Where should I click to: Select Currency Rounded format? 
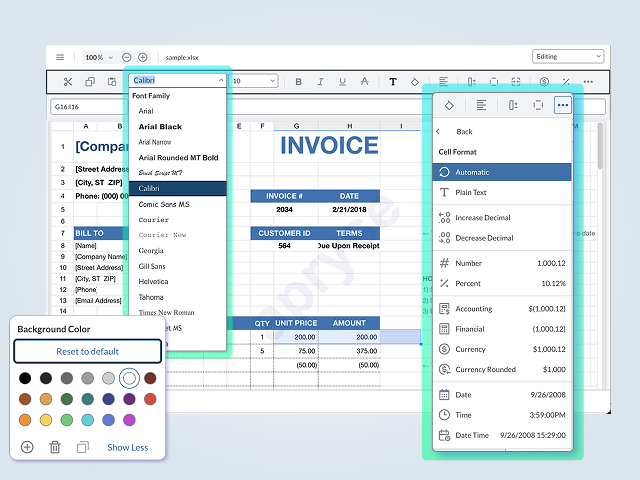pyautogui.click(x=502, y=369)
